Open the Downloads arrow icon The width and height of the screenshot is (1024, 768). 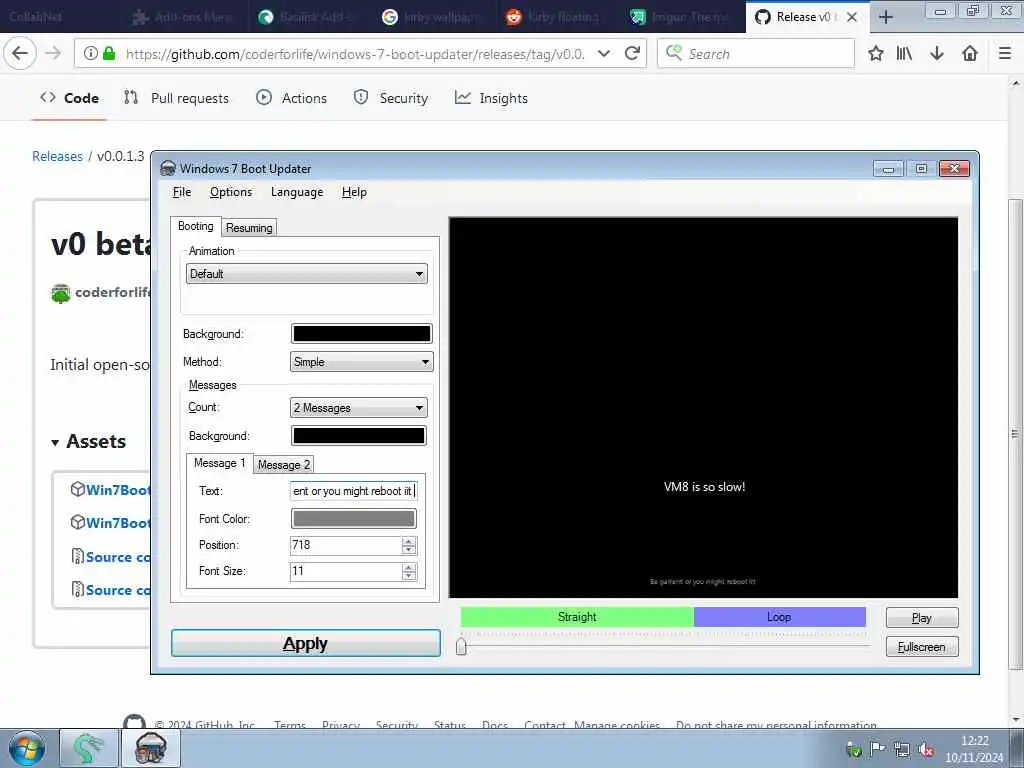coord(936,54)
